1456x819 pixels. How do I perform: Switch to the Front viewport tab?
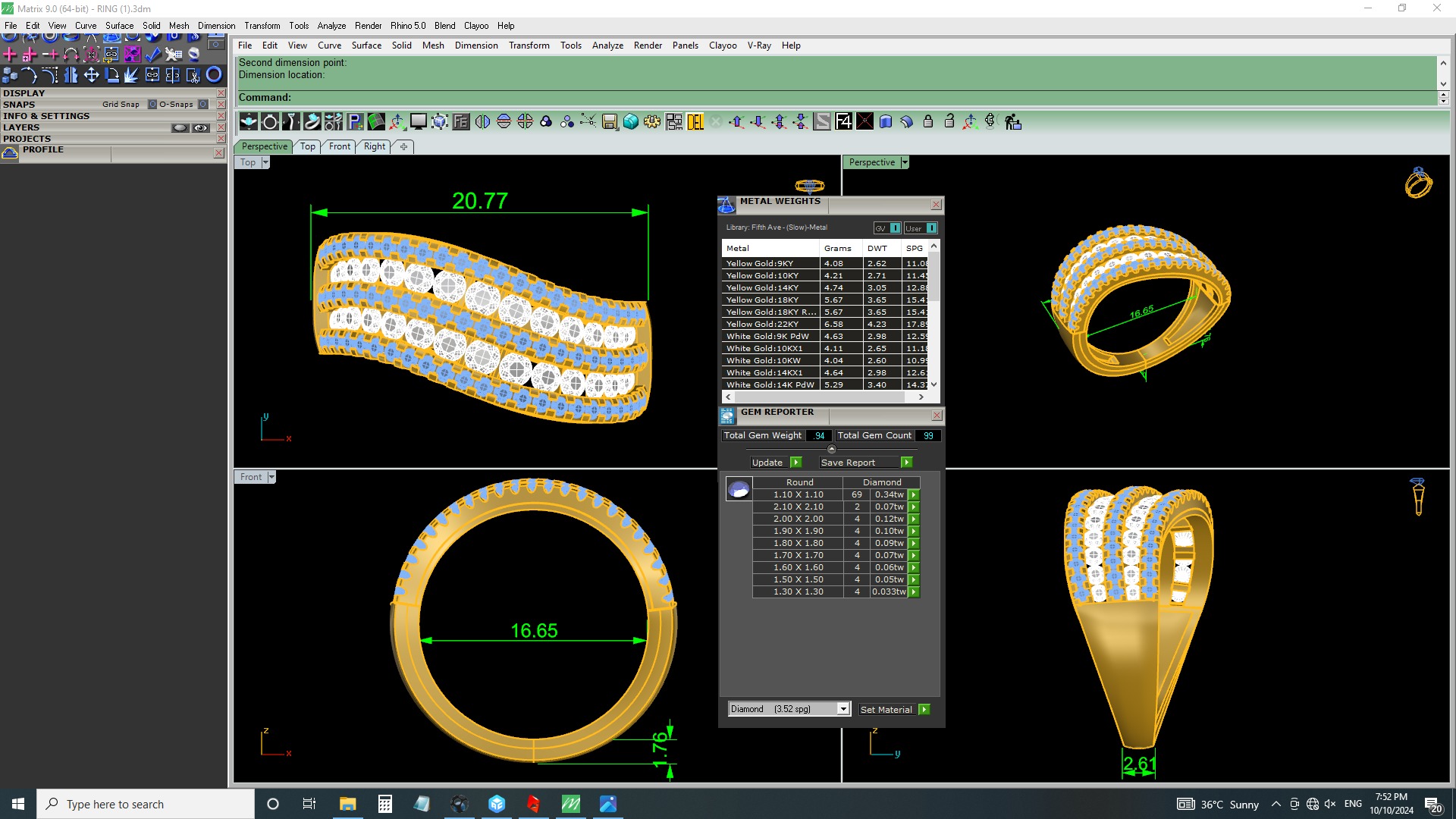click(340, 146)
